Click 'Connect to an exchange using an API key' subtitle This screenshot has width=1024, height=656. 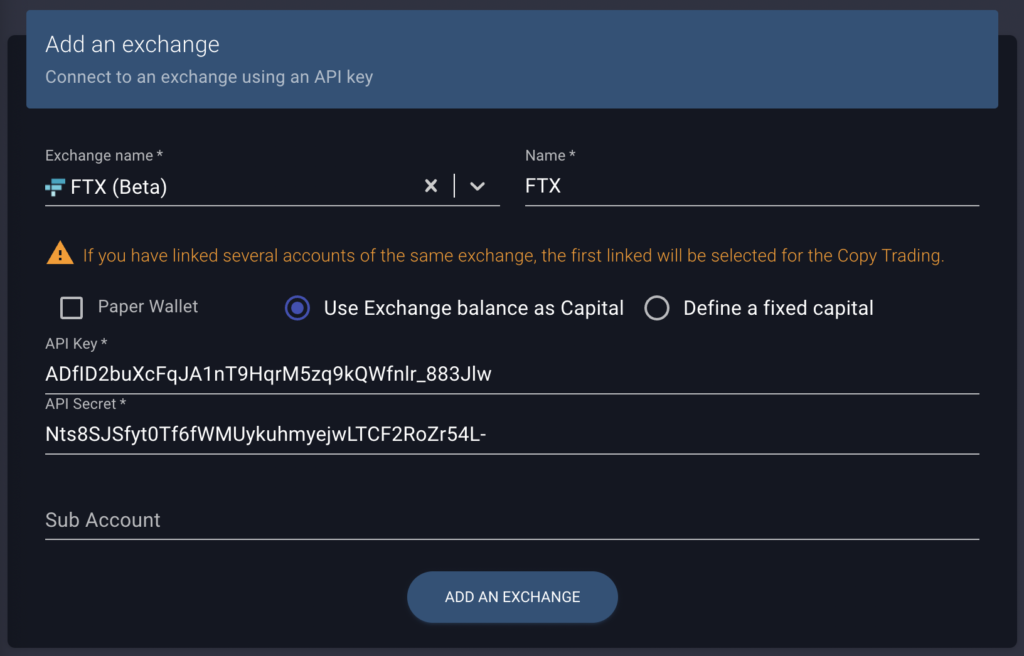[208, 76]
